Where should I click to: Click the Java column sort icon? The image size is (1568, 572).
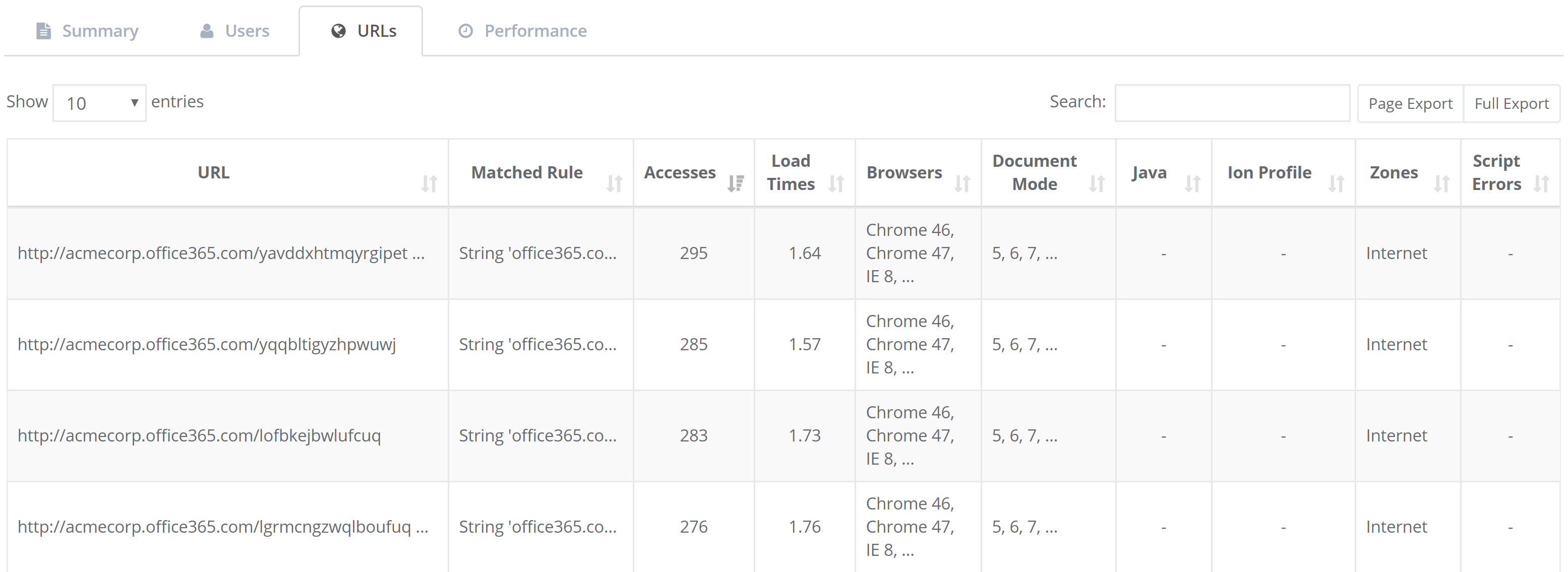[x=1192, y=183]
